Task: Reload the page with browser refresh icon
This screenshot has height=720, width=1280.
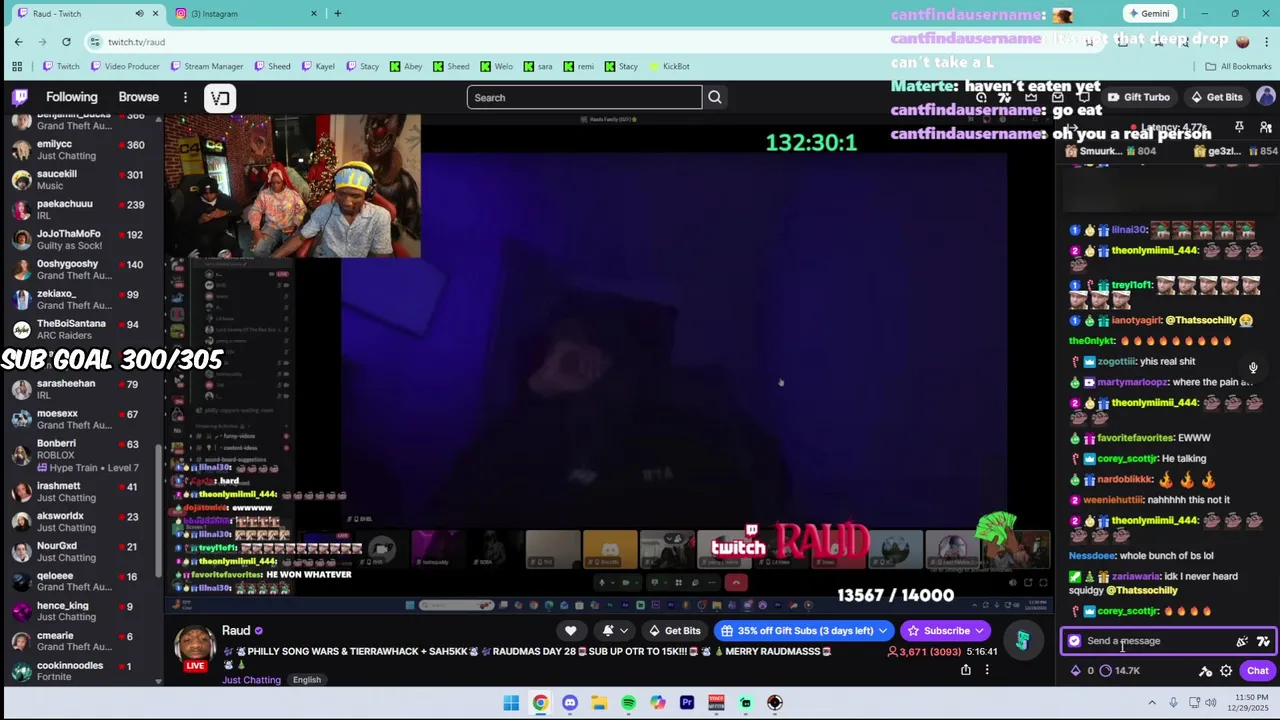Action: tap(66, 41)
